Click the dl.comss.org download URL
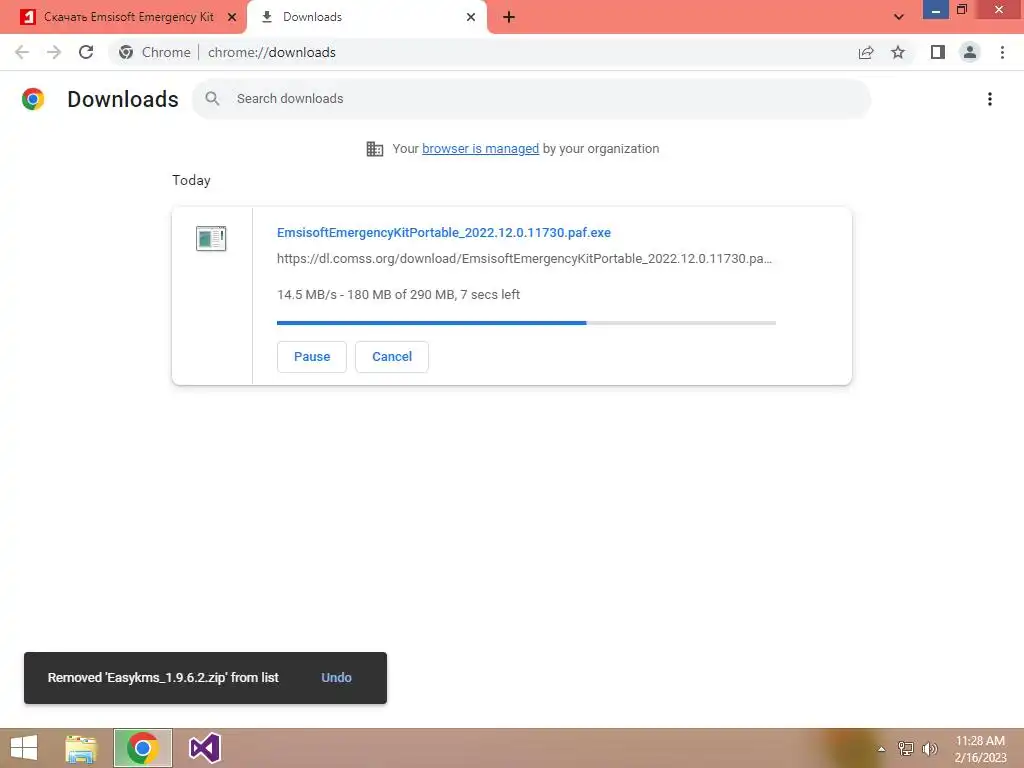 (524, 259)
